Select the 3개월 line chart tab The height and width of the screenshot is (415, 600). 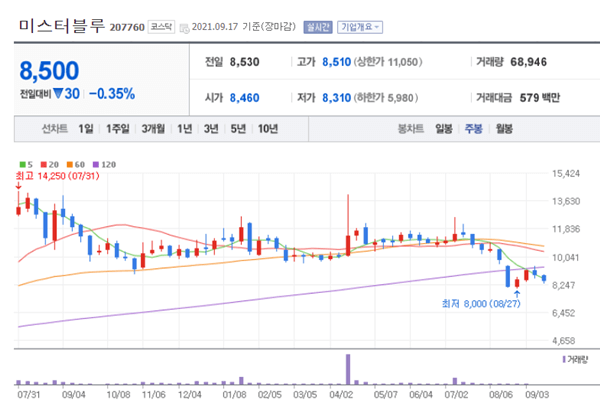pos(153,129)
